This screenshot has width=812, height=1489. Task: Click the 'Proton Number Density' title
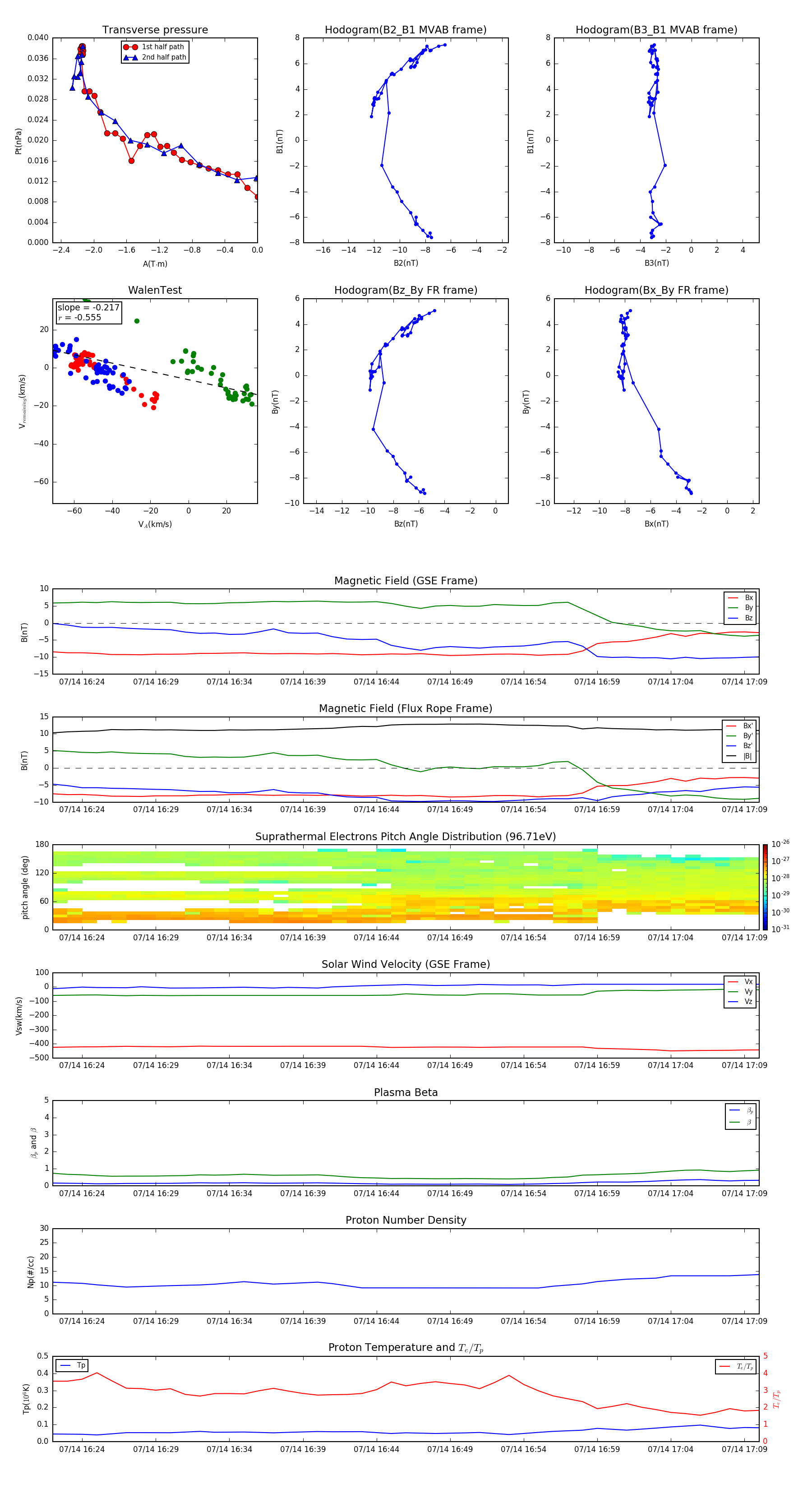pos(406,1220)
